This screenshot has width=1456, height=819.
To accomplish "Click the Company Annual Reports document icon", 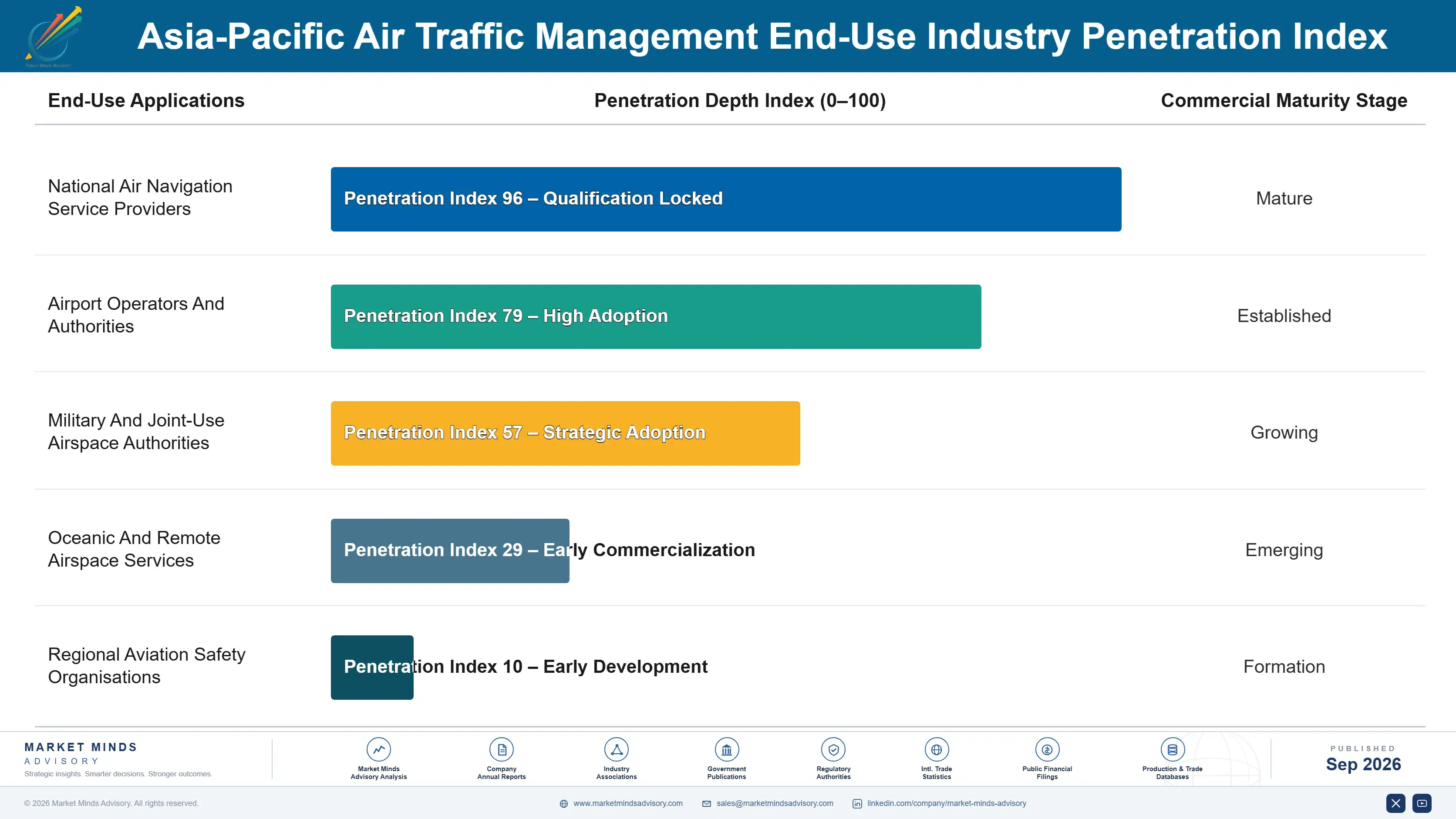I will (x=501, y=749).
